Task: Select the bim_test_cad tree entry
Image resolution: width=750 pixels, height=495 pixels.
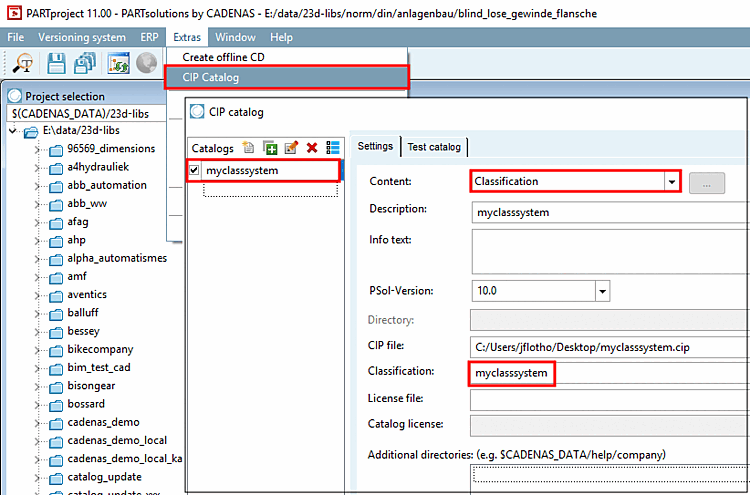Action: pyautogui.click(x=99, y=368)
